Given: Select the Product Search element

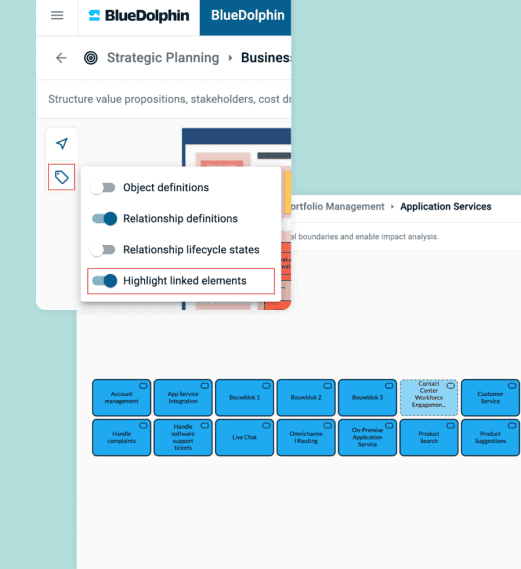Looking at the screenshot, I should (x=429, y=437).
